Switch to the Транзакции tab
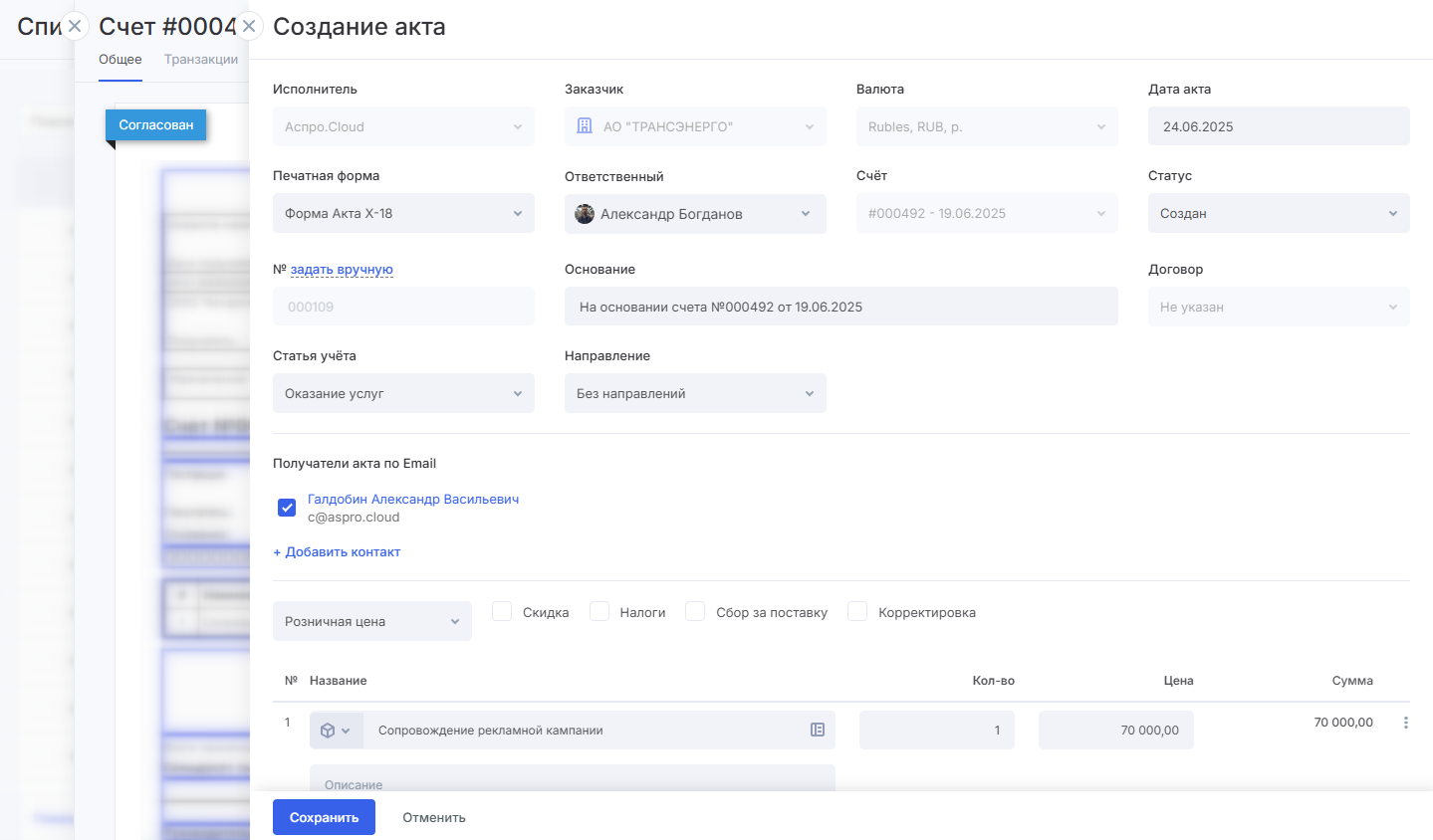 click(201, 60)
